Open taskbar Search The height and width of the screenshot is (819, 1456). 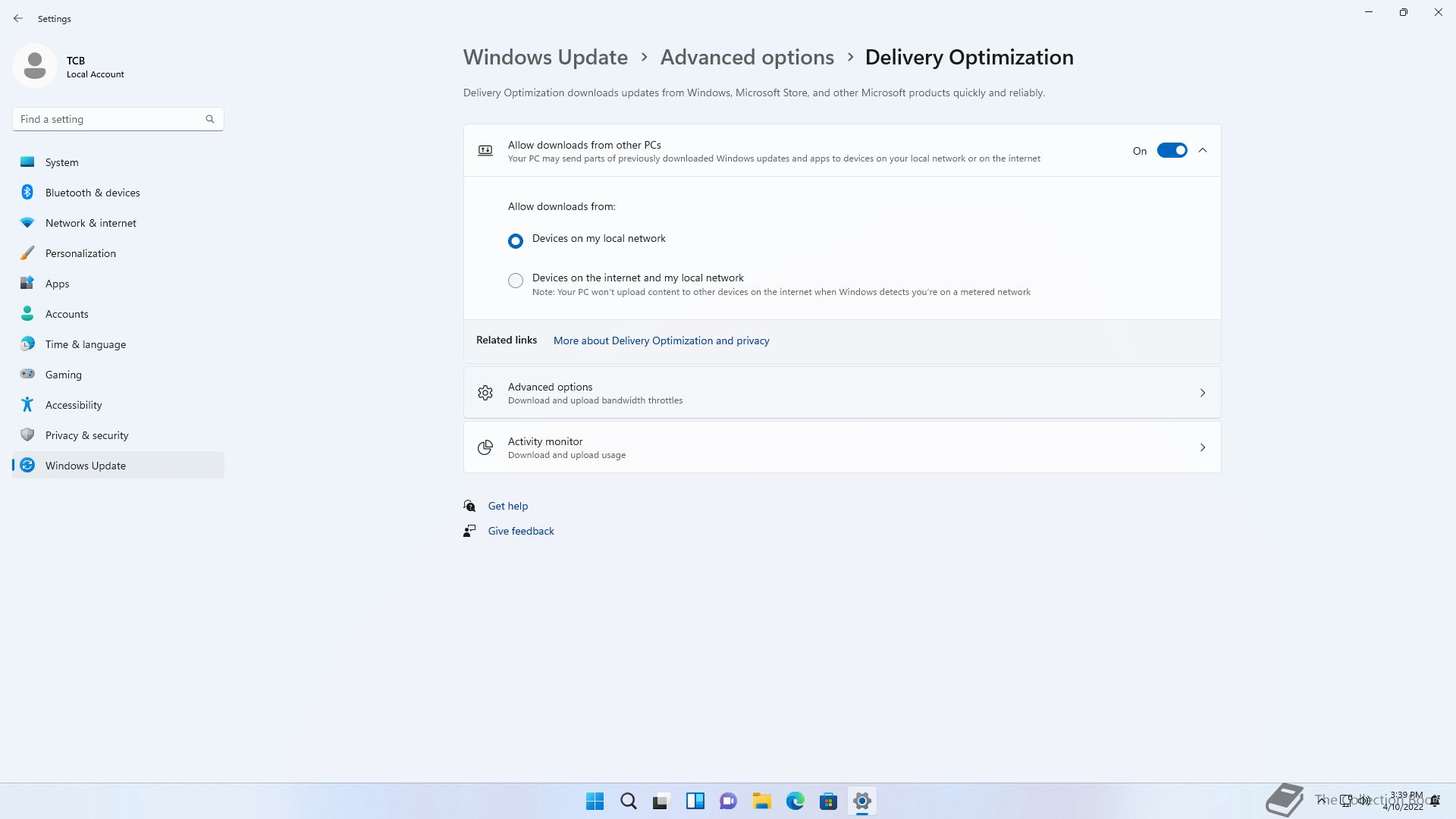(629, 801)
